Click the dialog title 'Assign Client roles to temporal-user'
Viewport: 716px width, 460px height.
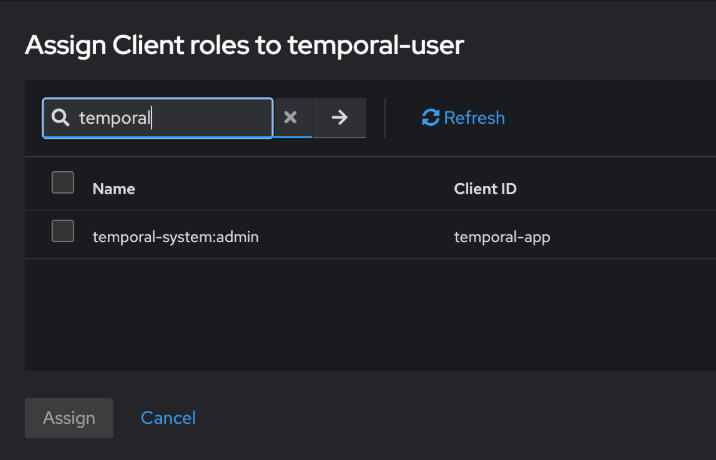click(244, 45)
